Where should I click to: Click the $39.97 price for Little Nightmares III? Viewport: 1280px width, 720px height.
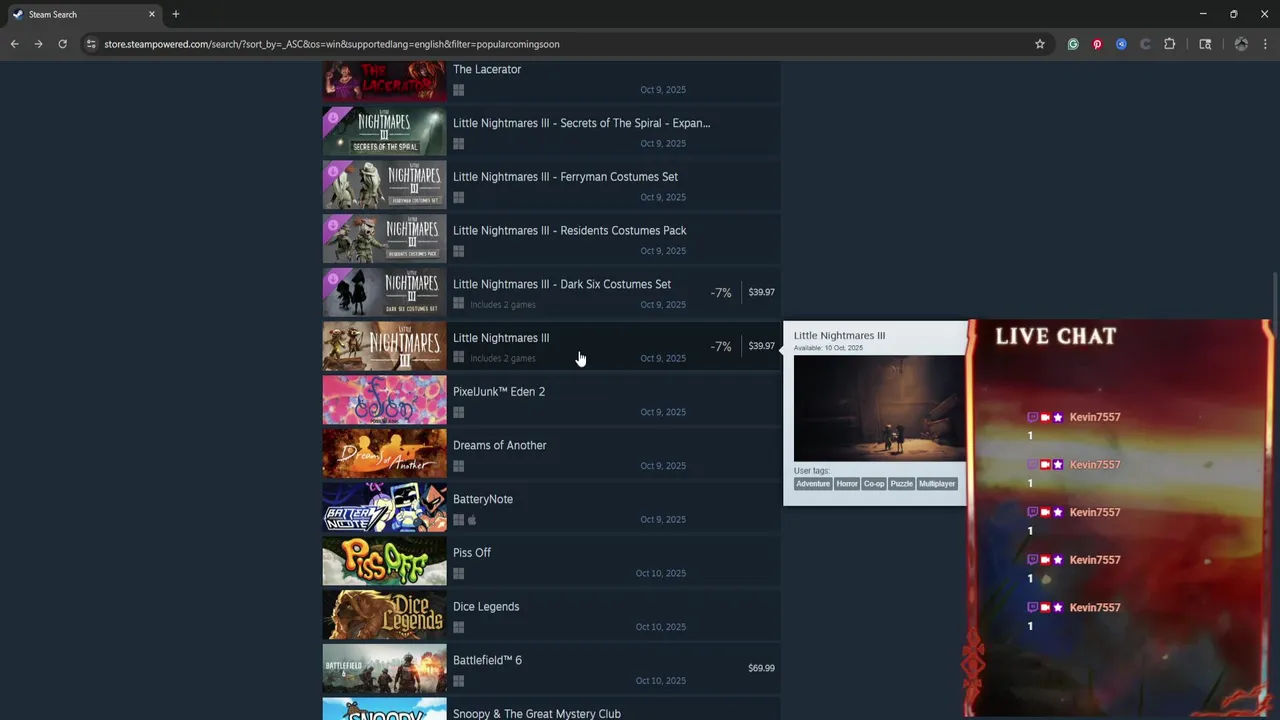[x=761, y=346]
